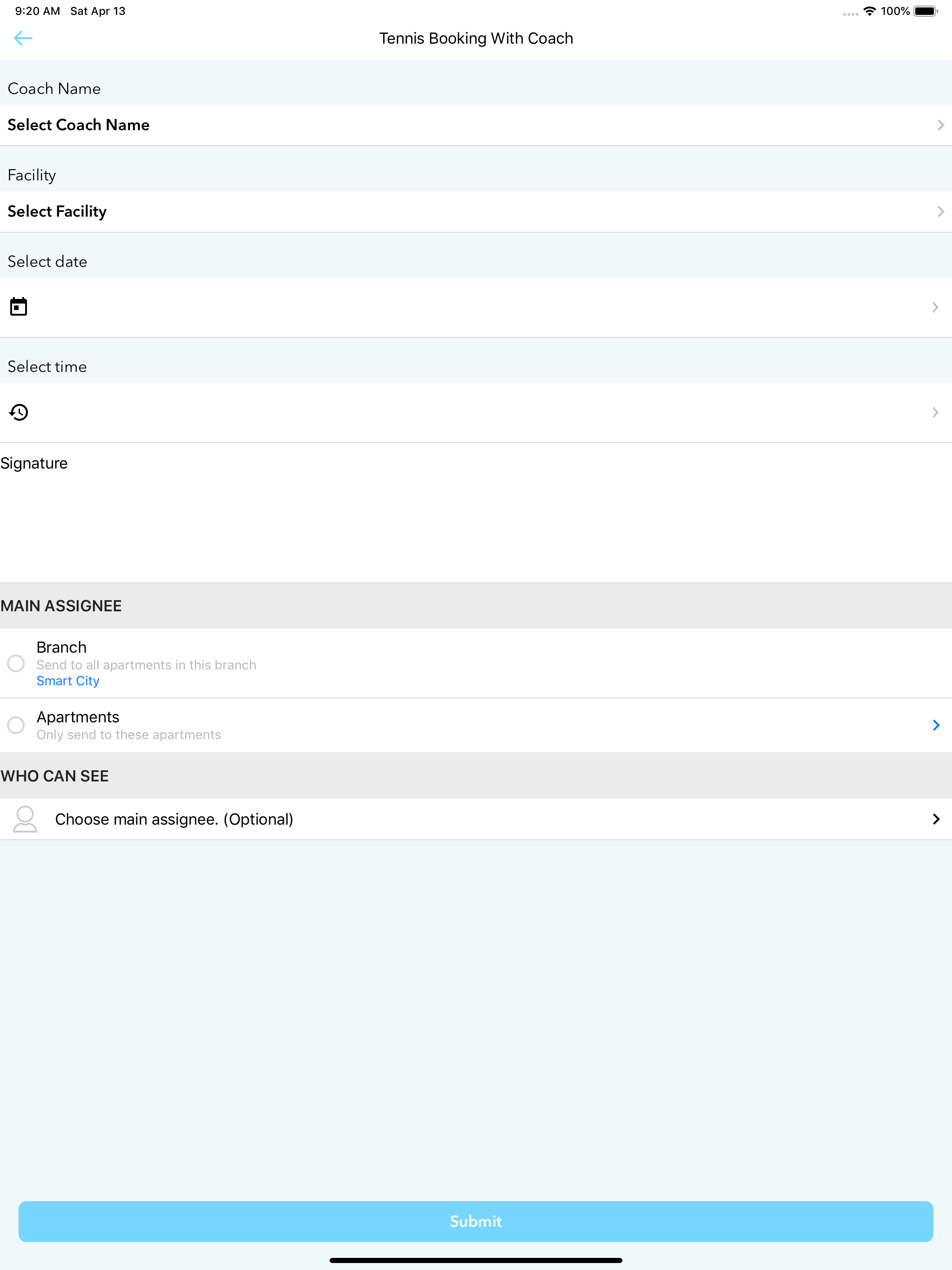Screen dimensions: 952x1270
Task: Tap Choose main assignee. (Optional)
Action: [174, 819]
